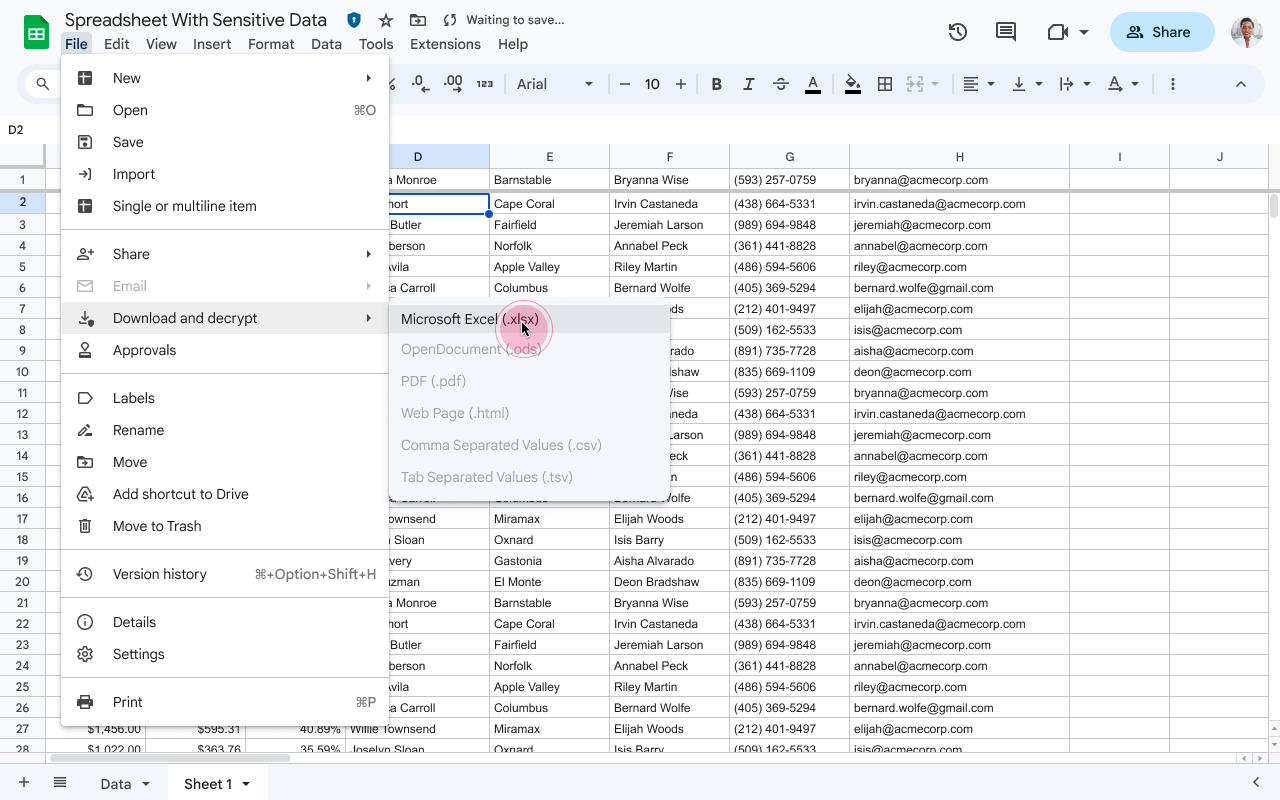Open the Help menu
1280x800 pixels.
pos(513,44)
